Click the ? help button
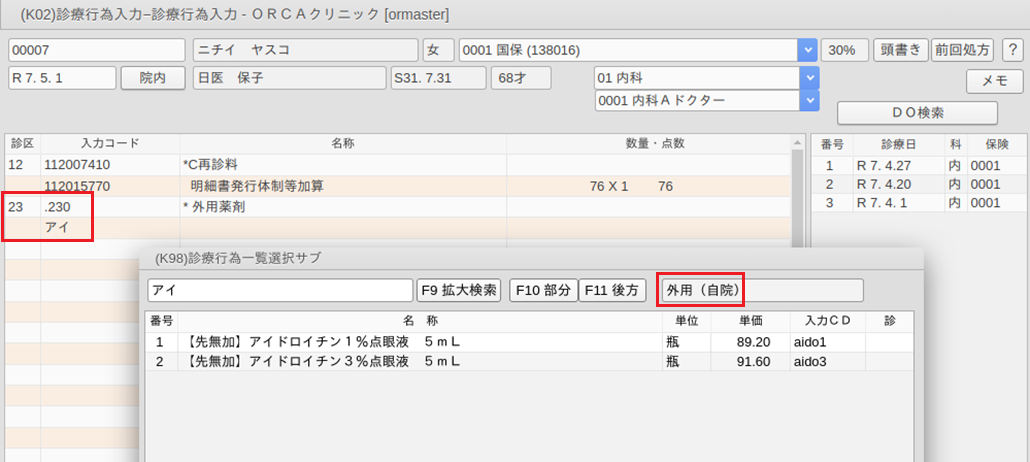This screenshot has width=1030, height=462. [1011, 50]
